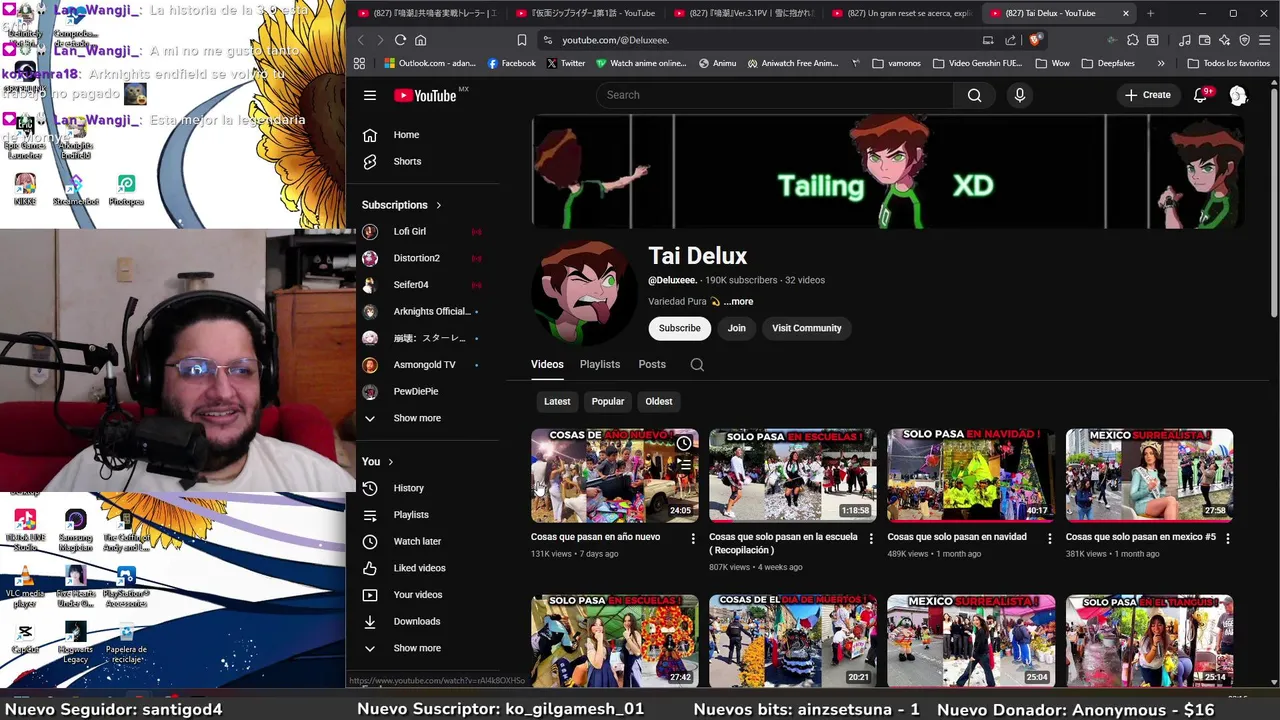Go to the YouTube logo home link
Image resolution: width=1280 pixels, height=720 pixels.
click(x=425, y=95)
